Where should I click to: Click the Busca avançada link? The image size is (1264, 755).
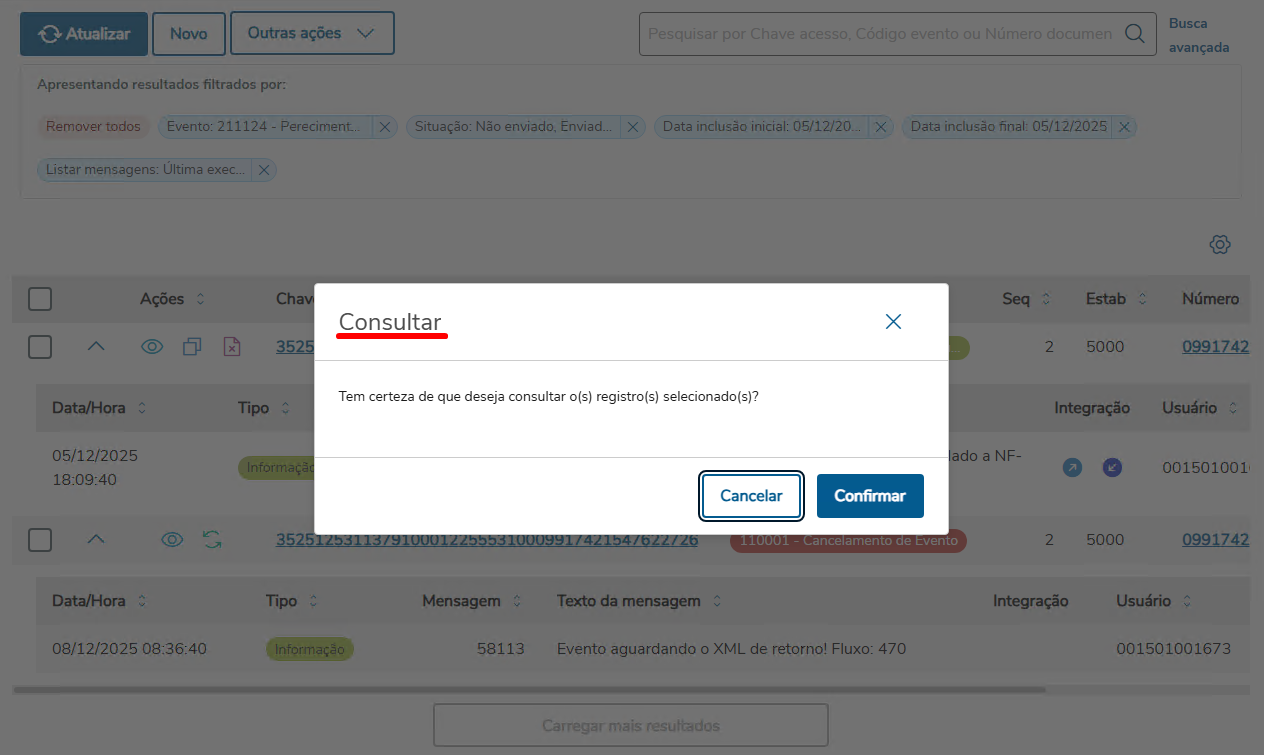click(x=1199, y=35)
